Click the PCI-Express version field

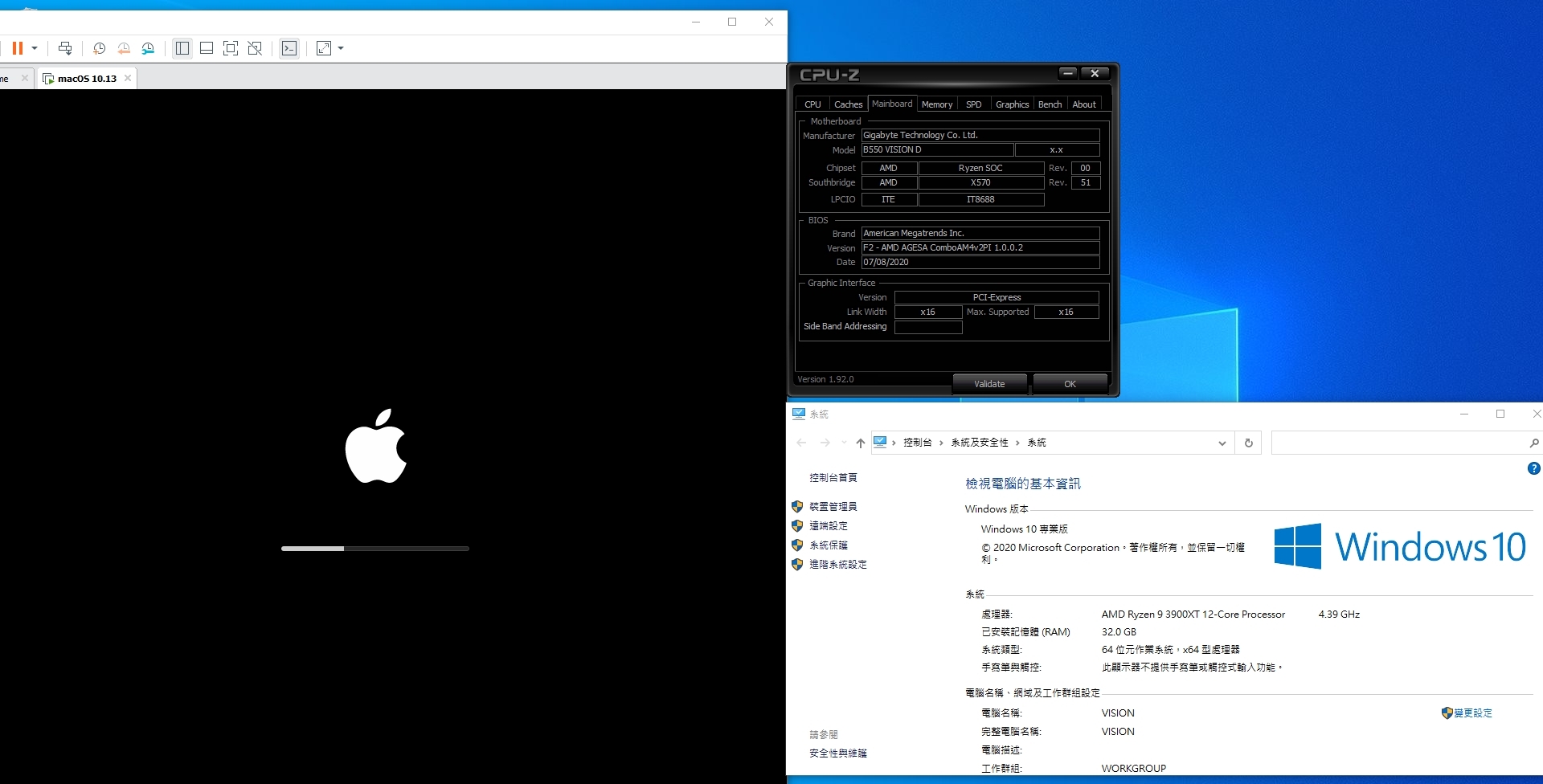tap(997, 298)
